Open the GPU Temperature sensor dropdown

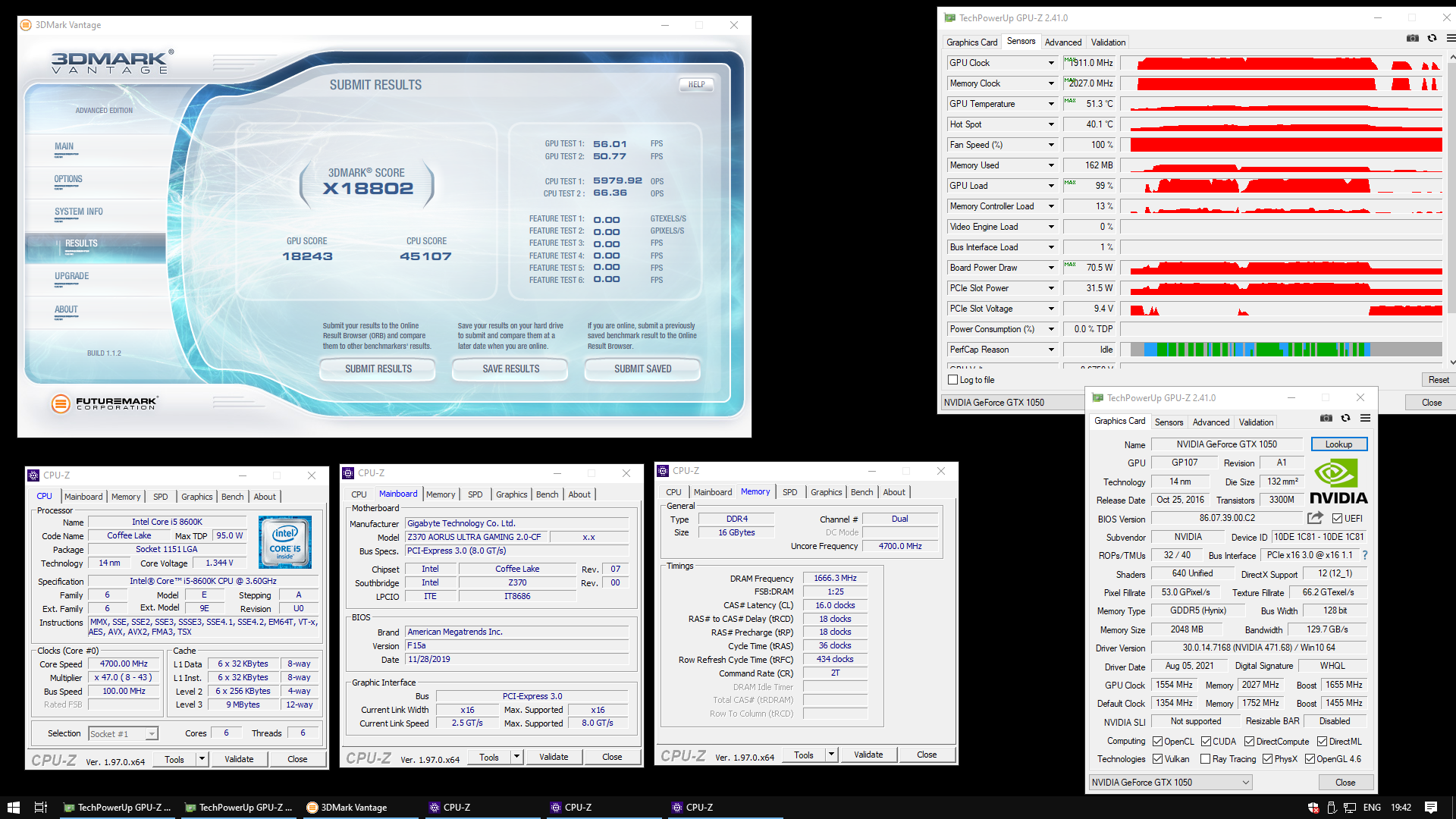(1051, 104)
